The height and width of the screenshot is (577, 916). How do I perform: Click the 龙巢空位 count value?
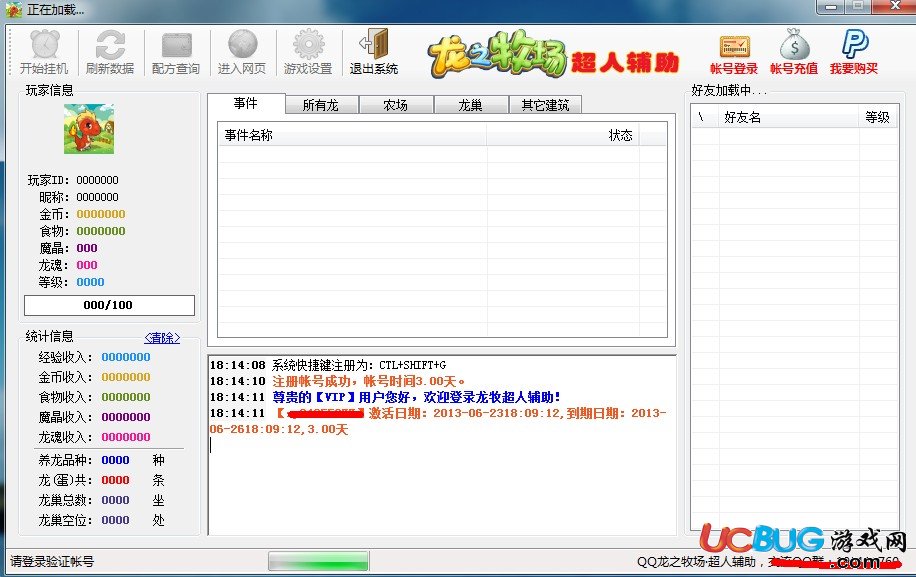tap(116, 520)
